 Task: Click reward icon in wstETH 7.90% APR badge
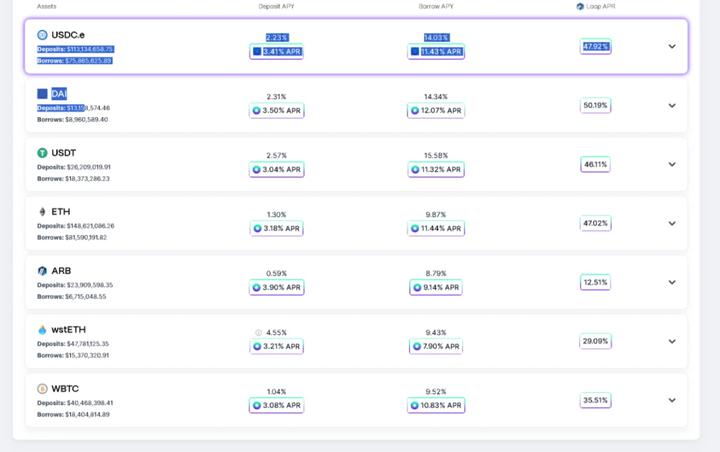pos(416,346)
